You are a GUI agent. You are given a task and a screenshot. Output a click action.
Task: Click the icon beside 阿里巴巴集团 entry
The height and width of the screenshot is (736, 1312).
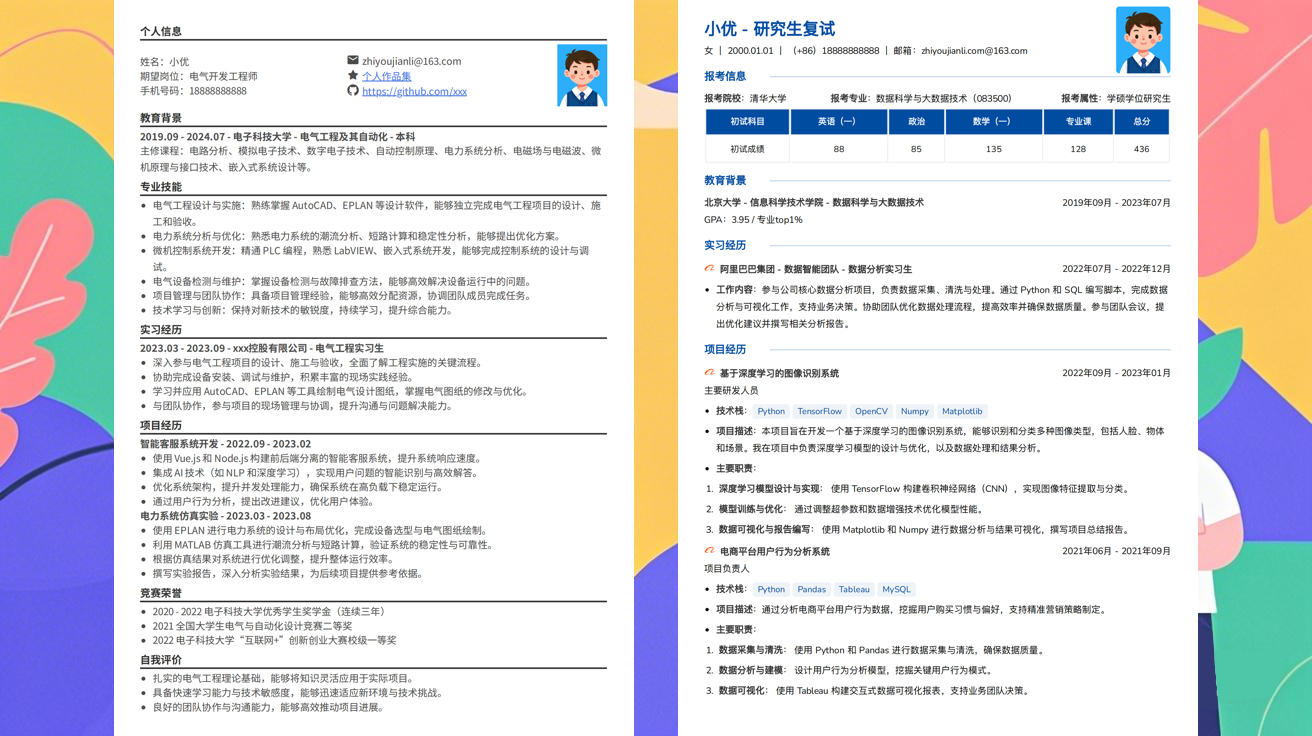pyautogui.click(x=710, y=269)
